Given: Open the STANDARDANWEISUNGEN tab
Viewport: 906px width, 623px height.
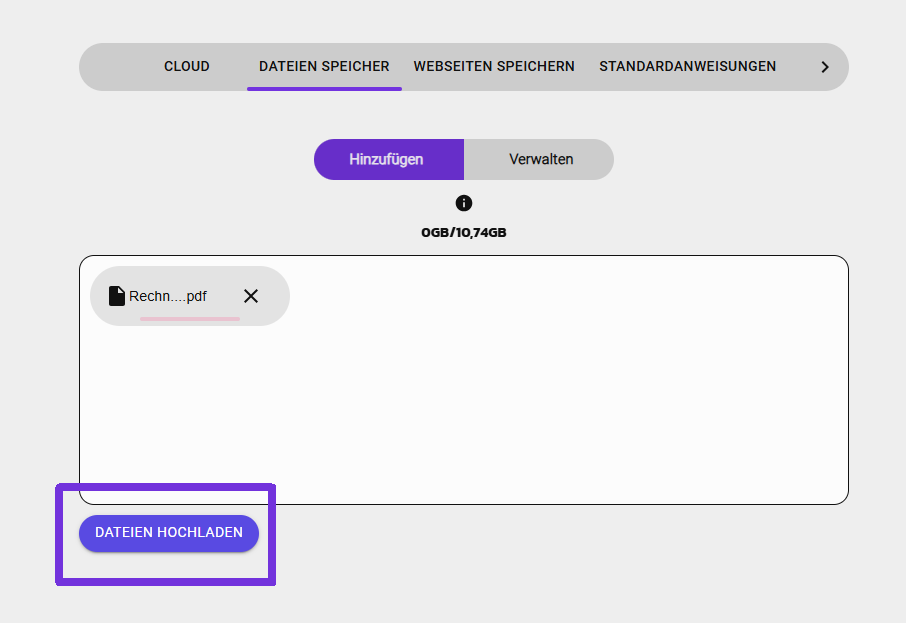Looking at the screenshot, I should pos(687,66).
